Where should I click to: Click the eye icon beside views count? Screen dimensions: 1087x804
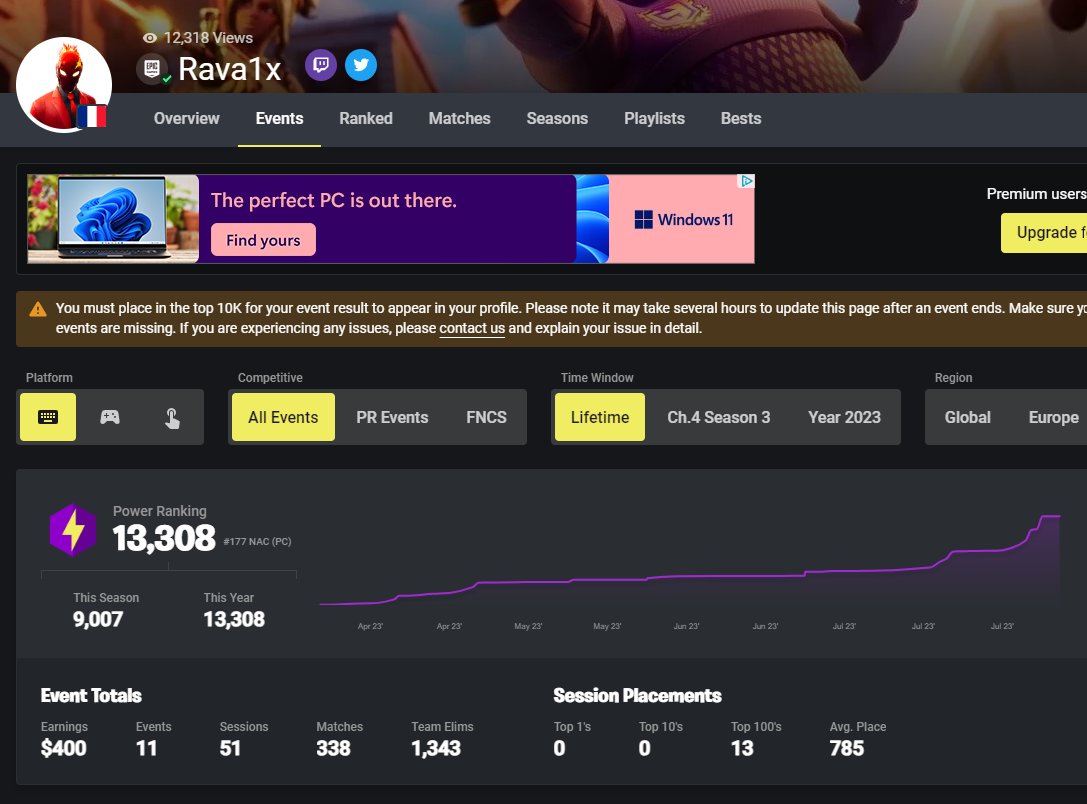149,38
